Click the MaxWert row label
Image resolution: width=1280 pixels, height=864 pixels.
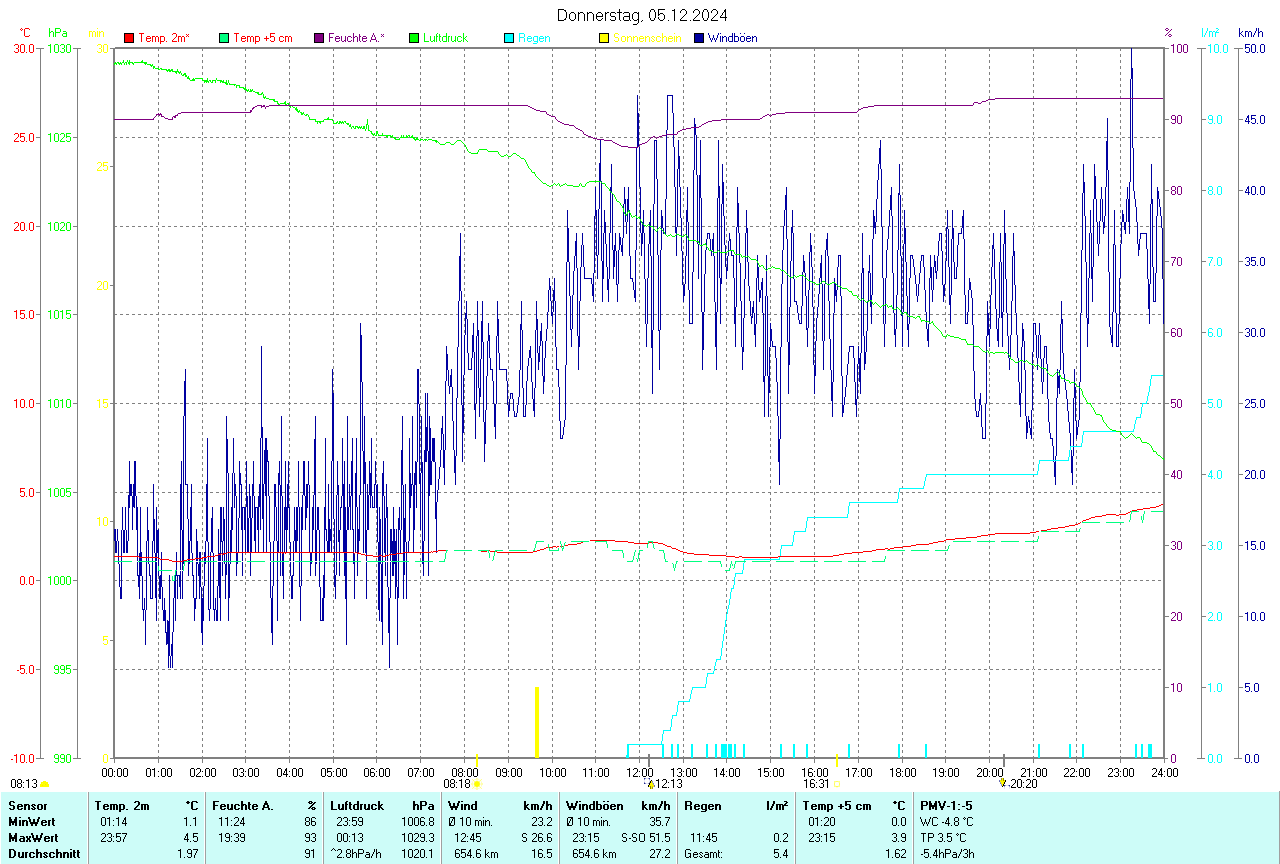click(x=32, y=837)
